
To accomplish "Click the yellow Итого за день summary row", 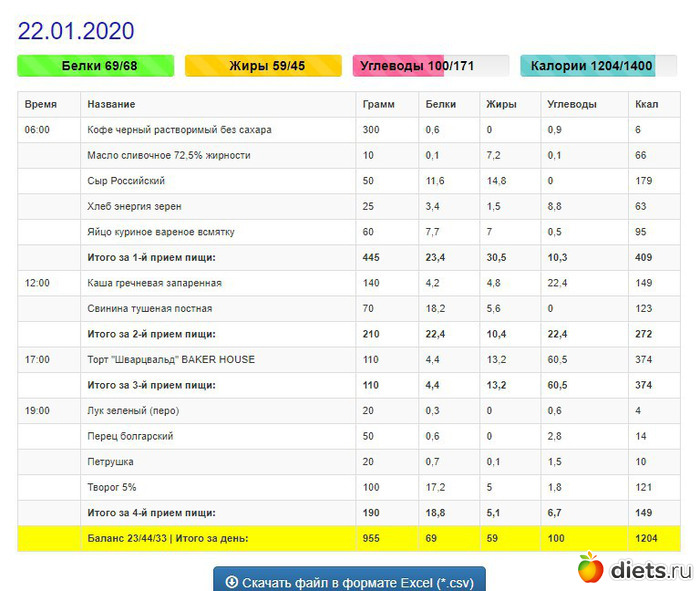I will pyautogui.click(x=167, y=538).
